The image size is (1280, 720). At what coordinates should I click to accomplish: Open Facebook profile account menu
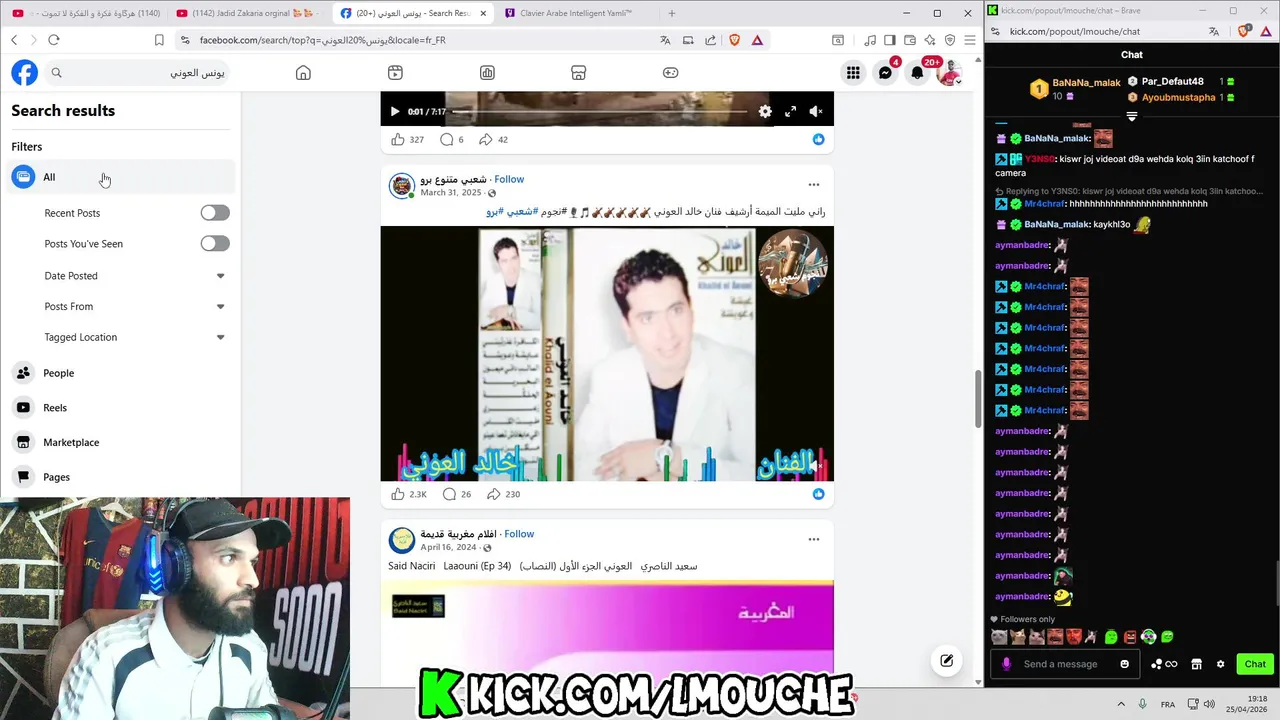pyautogui.click(x=949, y=73)
